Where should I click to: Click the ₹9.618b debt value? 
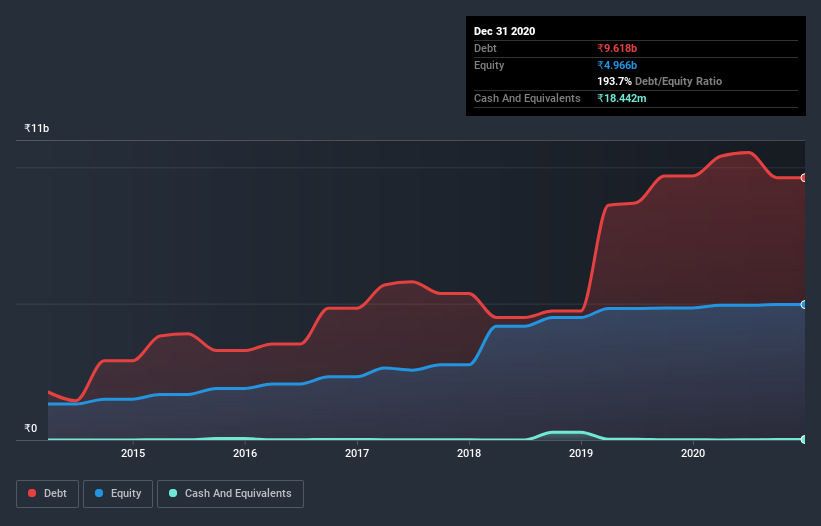coord(617,48)
